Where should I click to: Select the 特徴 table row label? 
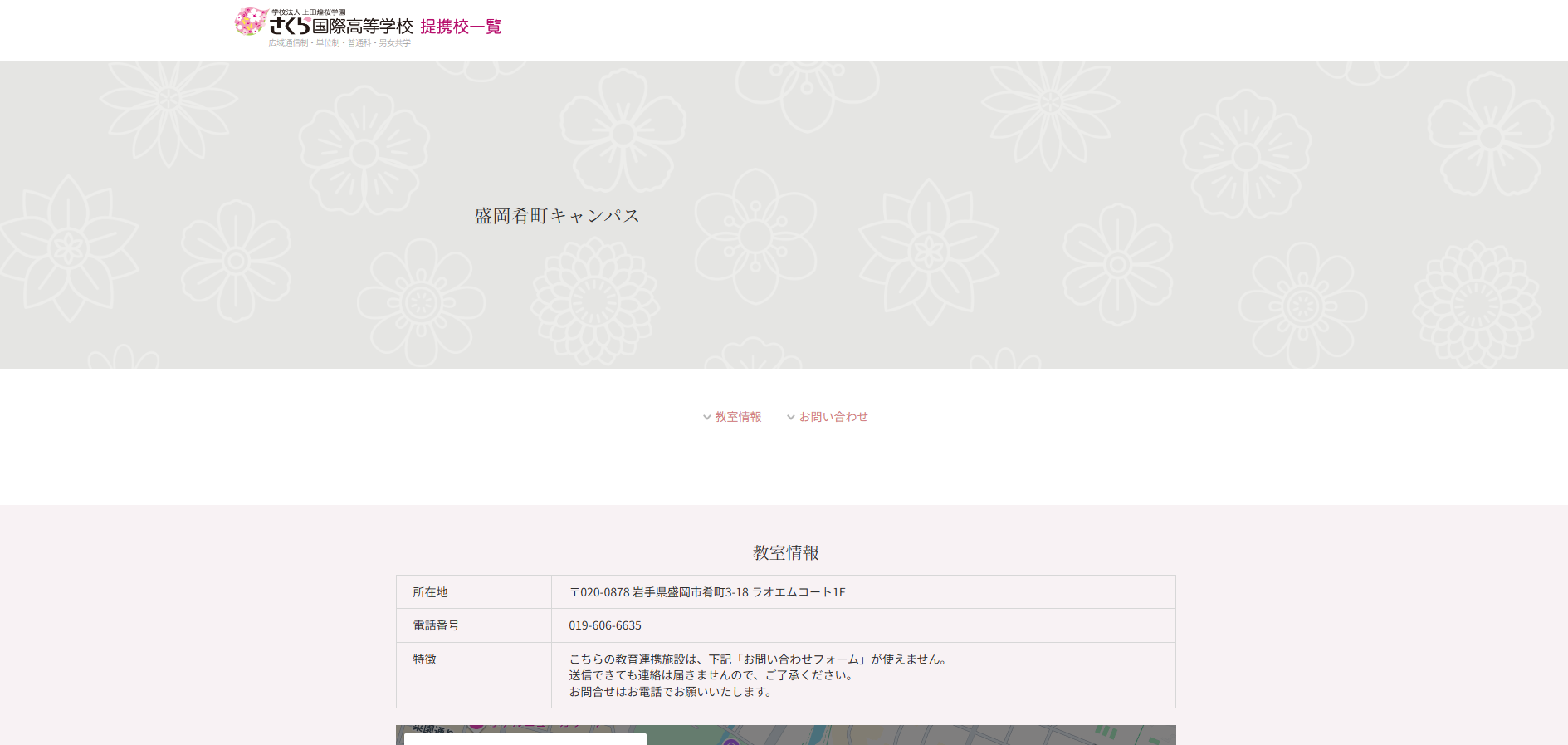pyautogui.click(x=425, y=659)
